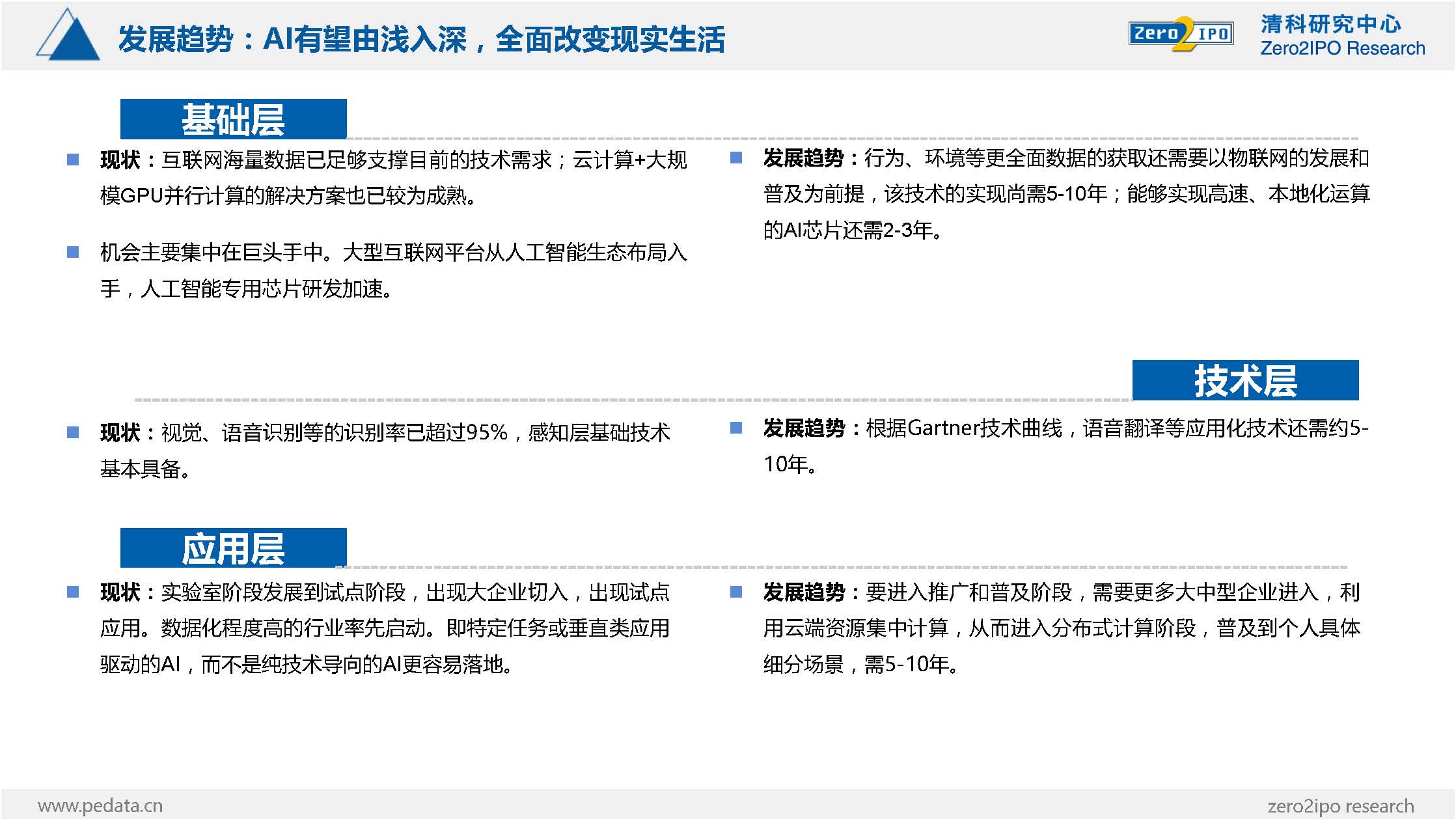Click the slide title 发展趋势 AI有望由浅入深
This screenshot has height=819, width=1456.
(420, 39)
